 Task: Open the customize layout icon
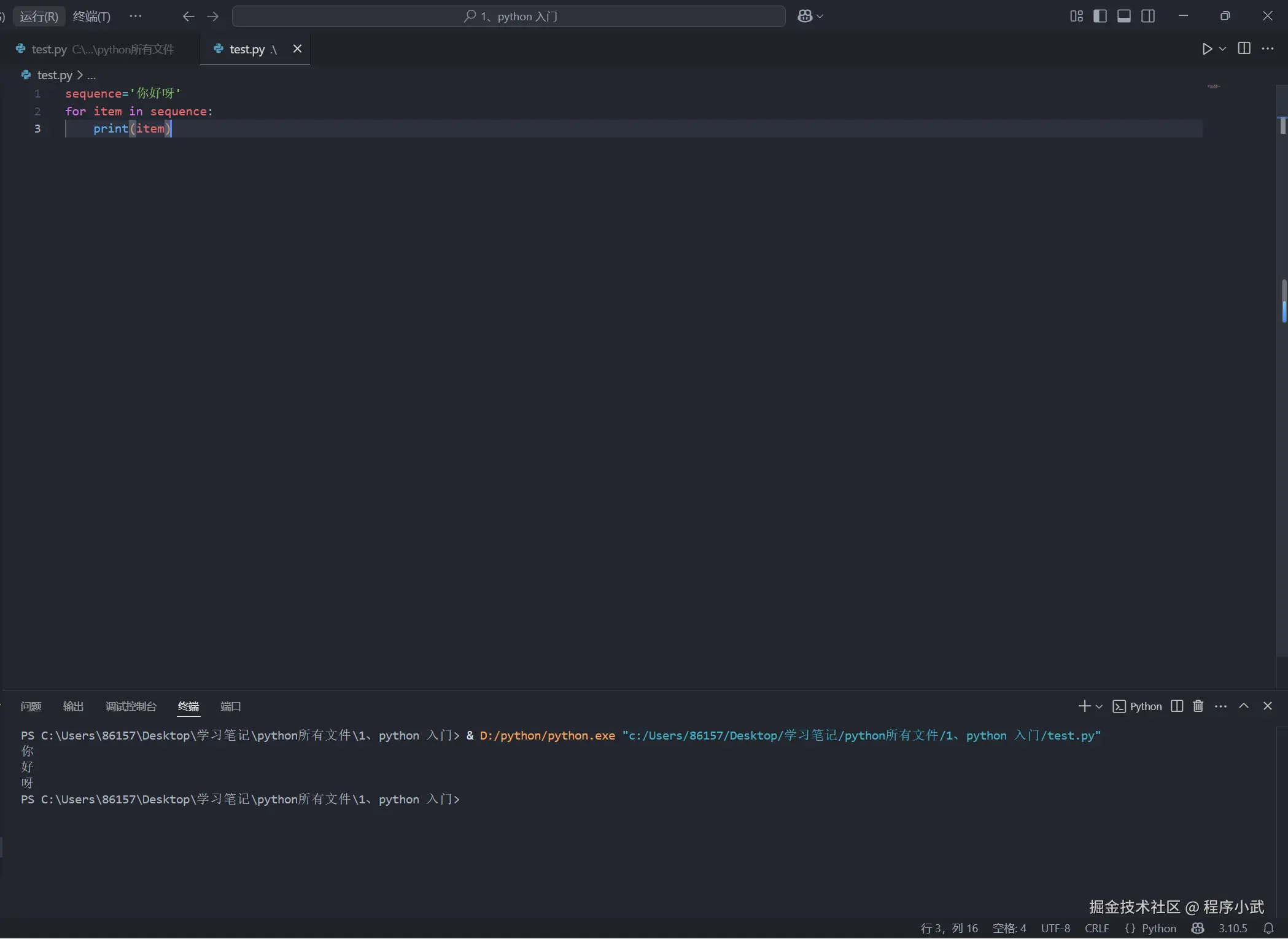pos(1076,17)
